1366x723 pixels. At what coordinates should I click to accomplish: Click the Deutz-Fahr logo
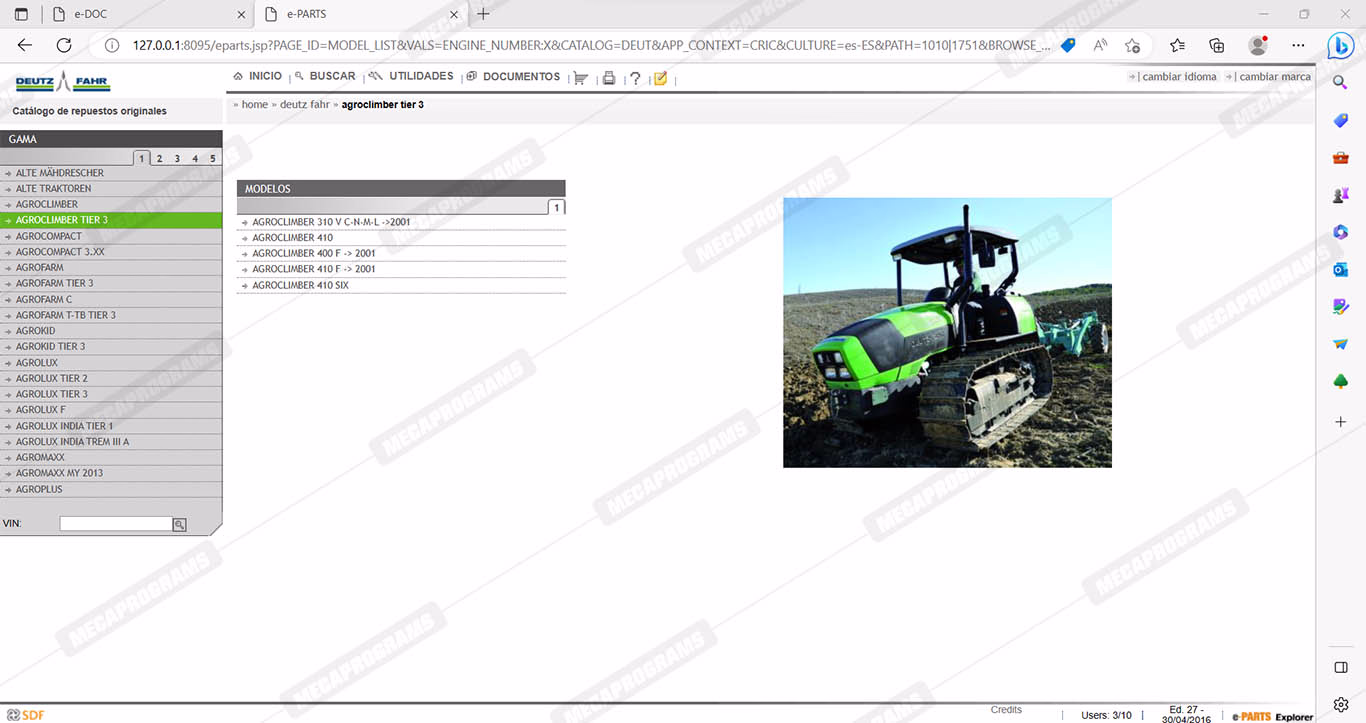(x=63, y=83)
